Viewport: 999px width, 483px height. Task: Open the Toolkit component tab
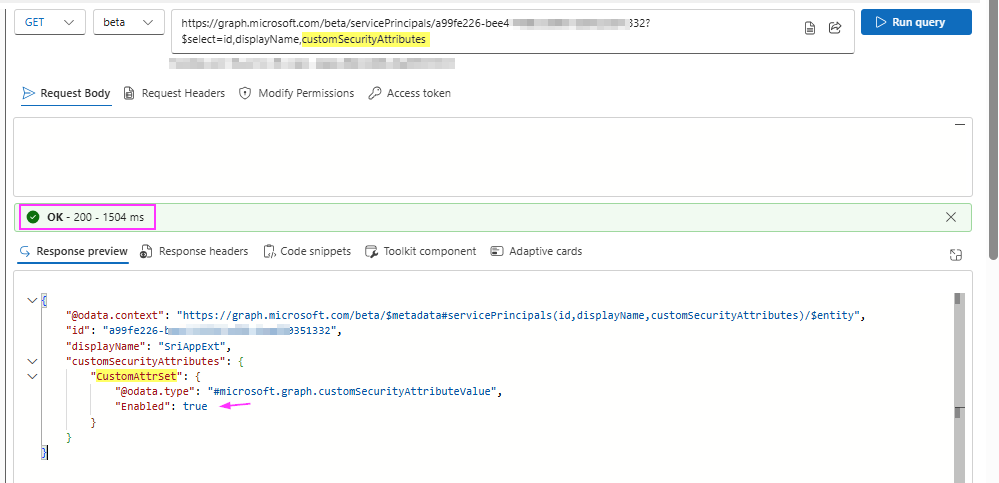click(420, 252)
